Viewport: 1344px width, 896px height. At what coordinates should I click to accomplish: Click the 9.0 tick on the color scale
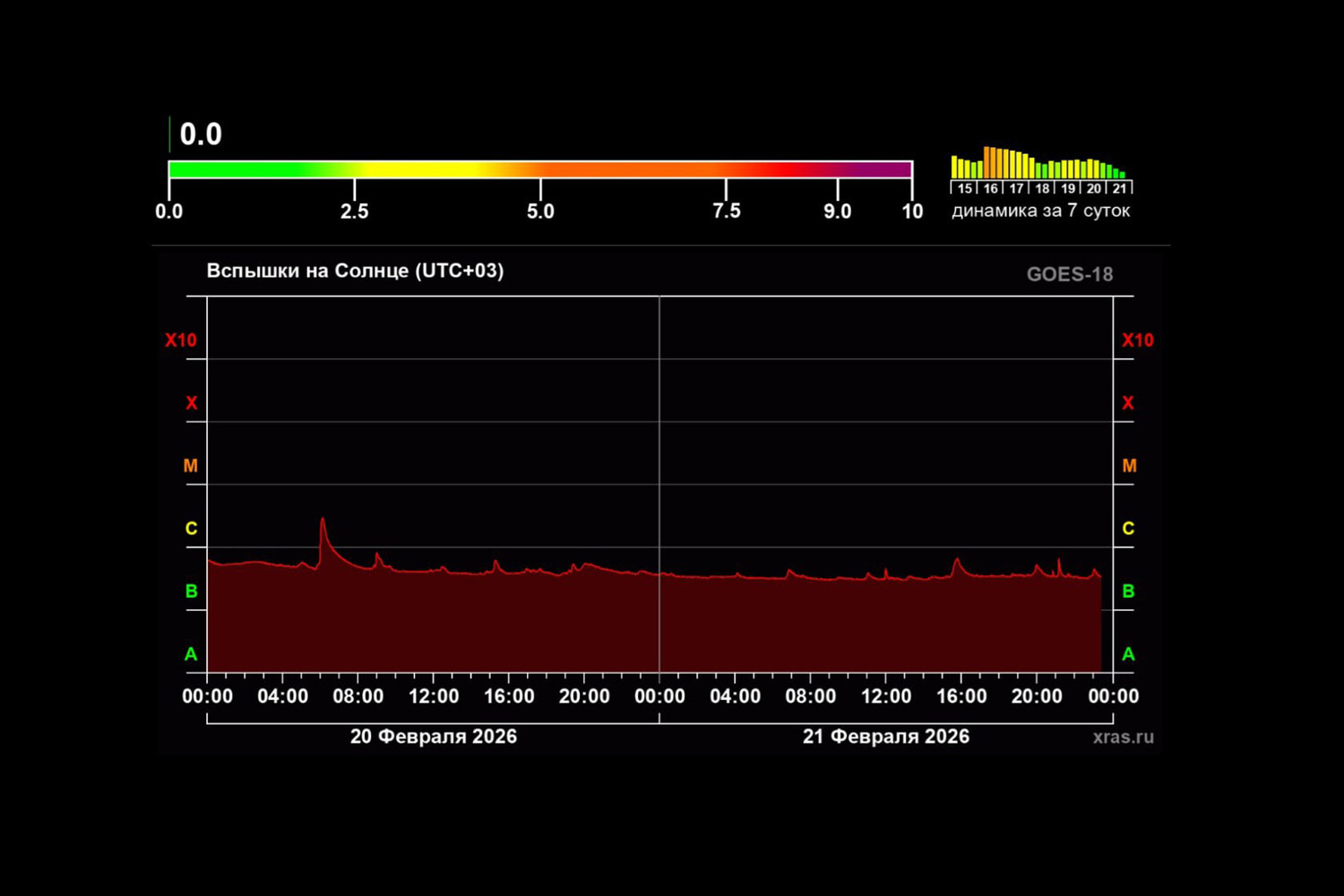click(837, 211)
